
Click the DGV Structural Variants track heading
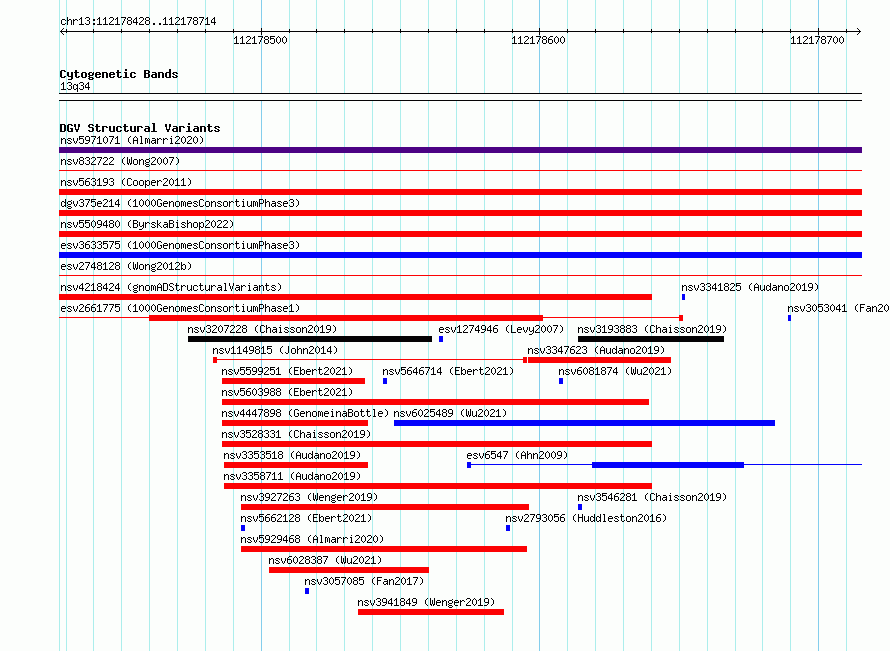tap(140, 128)
